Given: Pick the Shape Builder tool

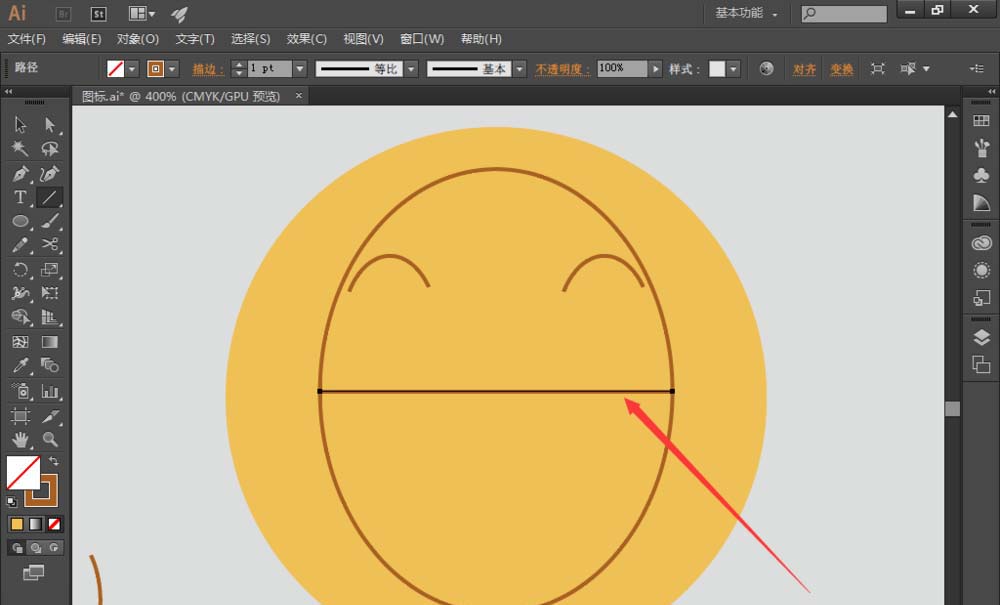Looking at the screenshot, I should tap(20, 317).
